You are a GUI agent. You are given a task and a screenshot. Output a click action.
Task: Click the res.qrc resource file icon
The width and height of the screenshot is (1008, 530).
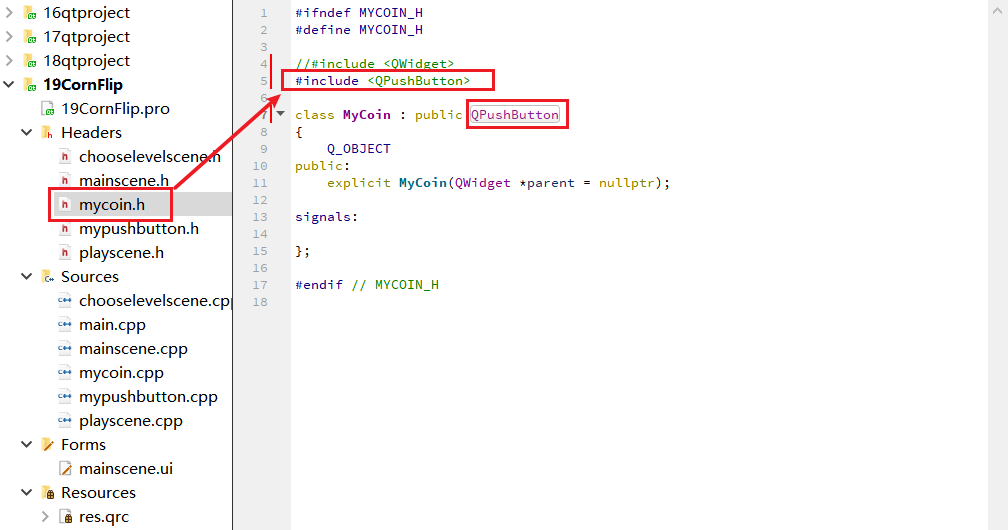click(66, 516)
